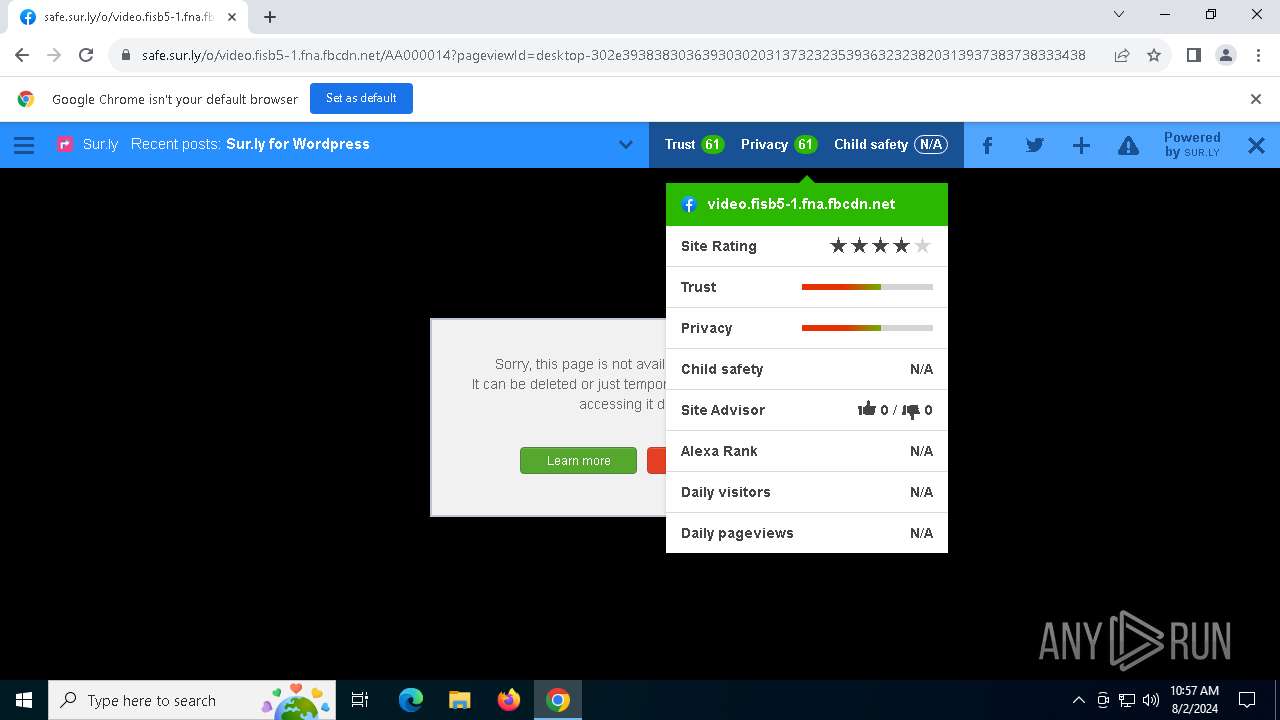This screenshot has width=1280, height=720.
Task: Launch Firefox from taskbar
Action: (509, 700)
